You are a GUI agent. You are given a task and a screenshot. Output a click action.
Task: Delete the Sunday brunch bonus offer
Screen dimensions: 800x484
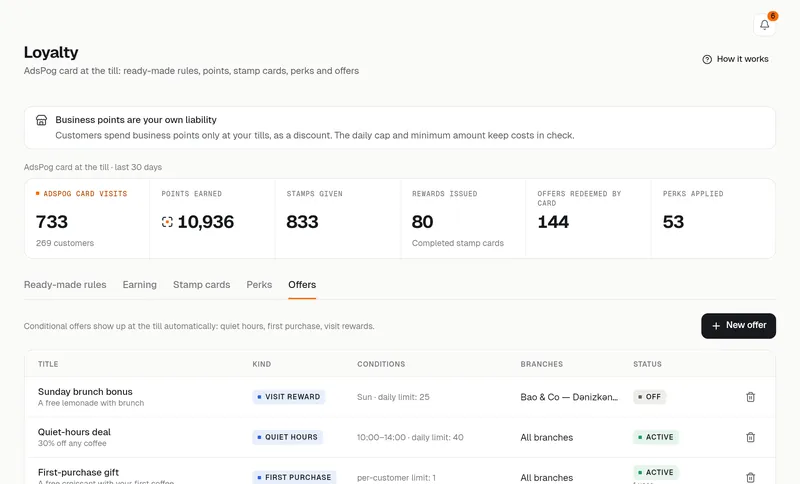[750, 397]
